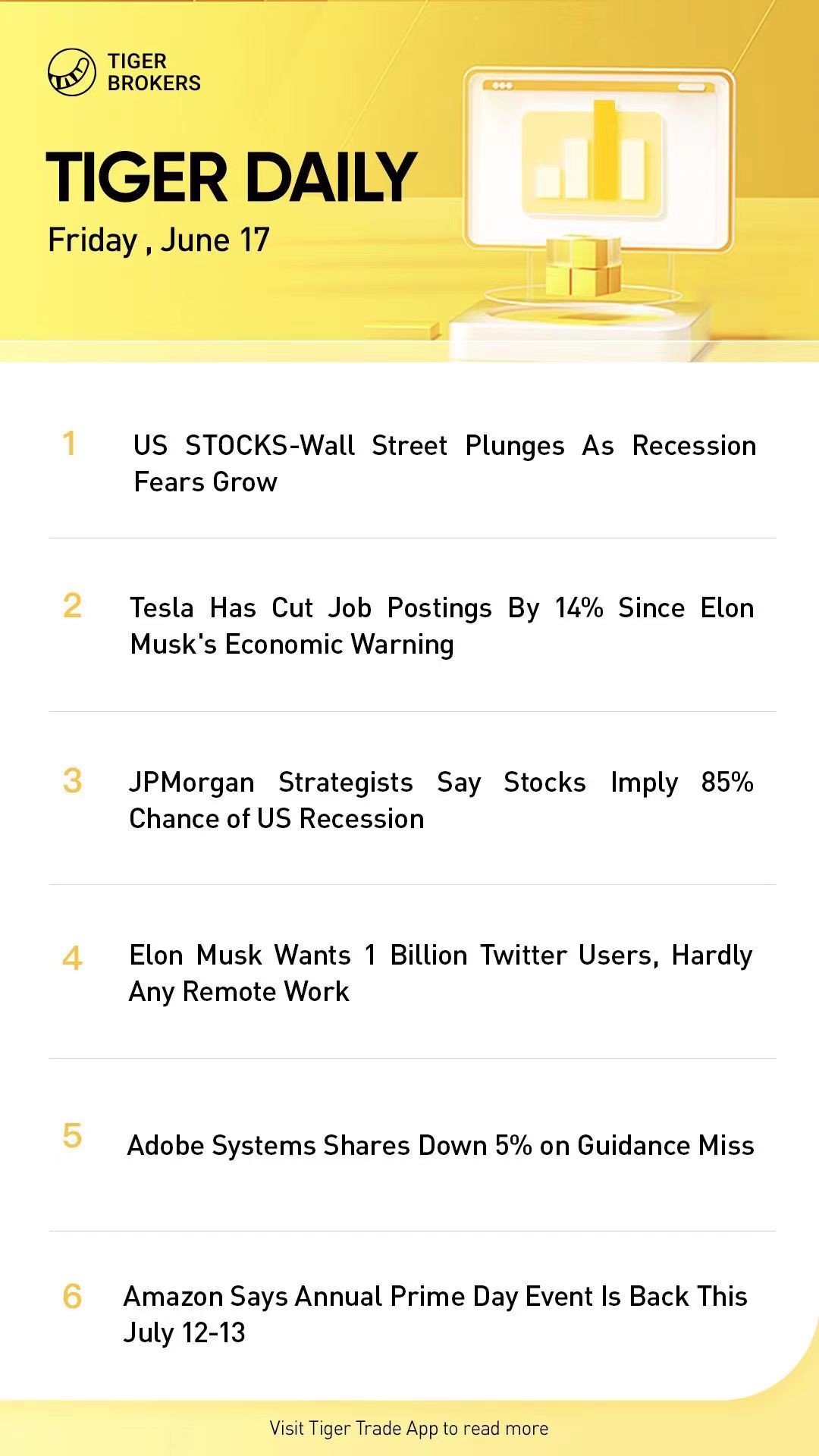Tap the Friday, June 17 date
The width and height of the screenshot is (819, 1456).
[x=158, y=240]
